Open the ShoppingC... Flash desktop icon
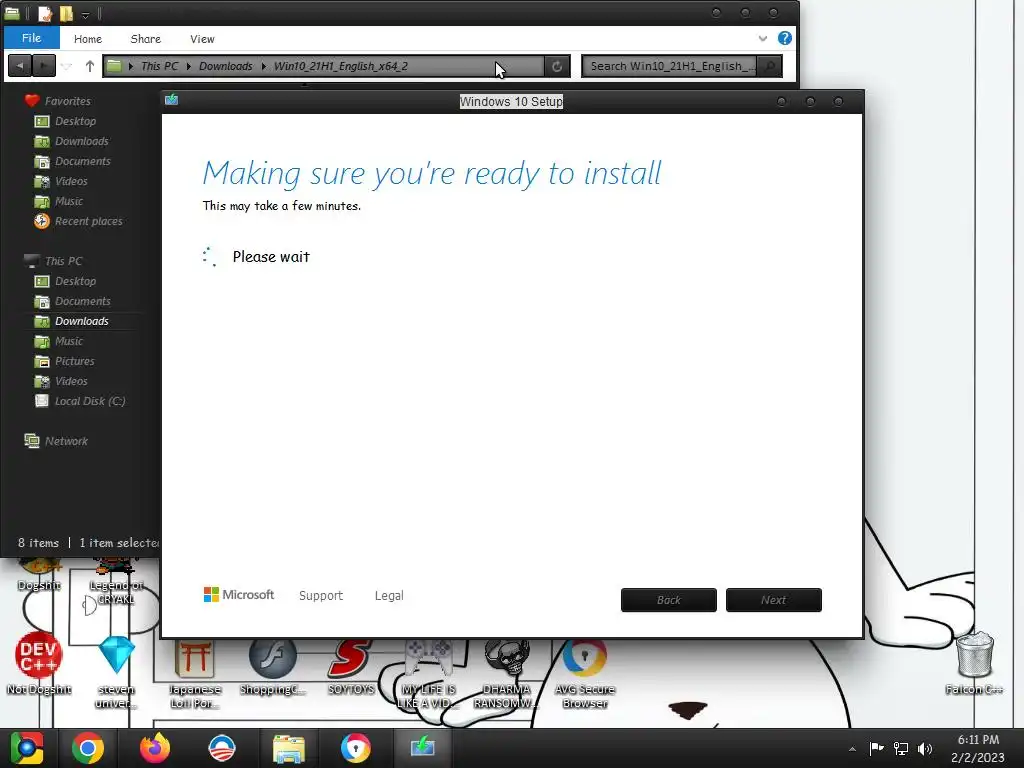 point(273,666)
